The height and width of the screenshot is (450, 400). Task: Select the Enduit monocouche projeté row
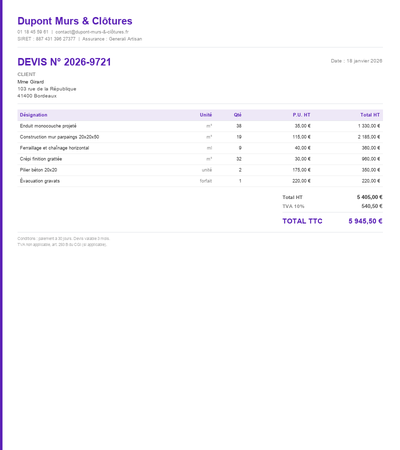coord(200,126)
